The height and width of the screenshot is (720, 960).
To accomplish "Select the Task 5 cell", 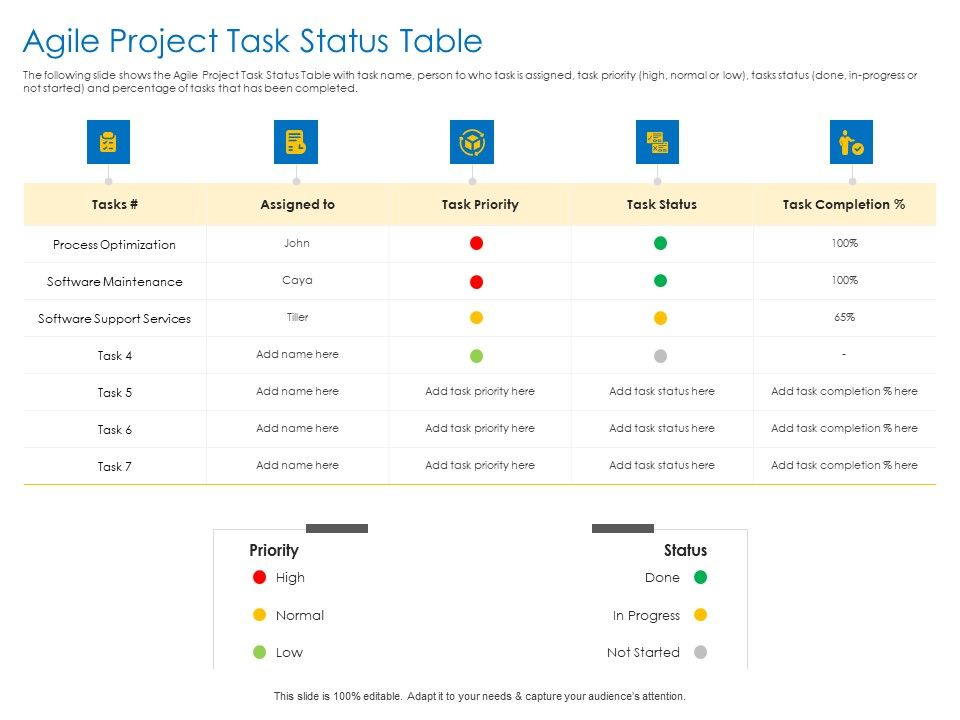I will (x=114, y=392).
